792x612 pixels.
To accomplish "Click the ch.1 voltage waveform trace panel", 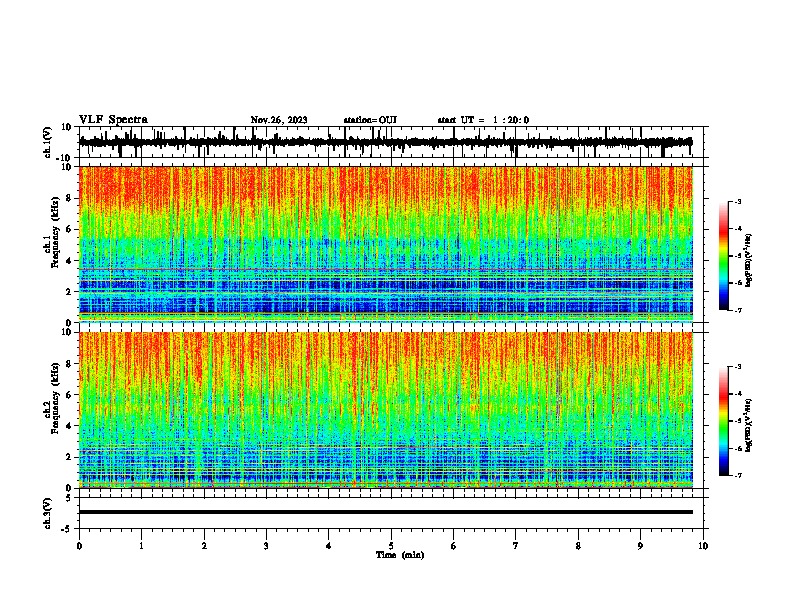I will 391,142.
